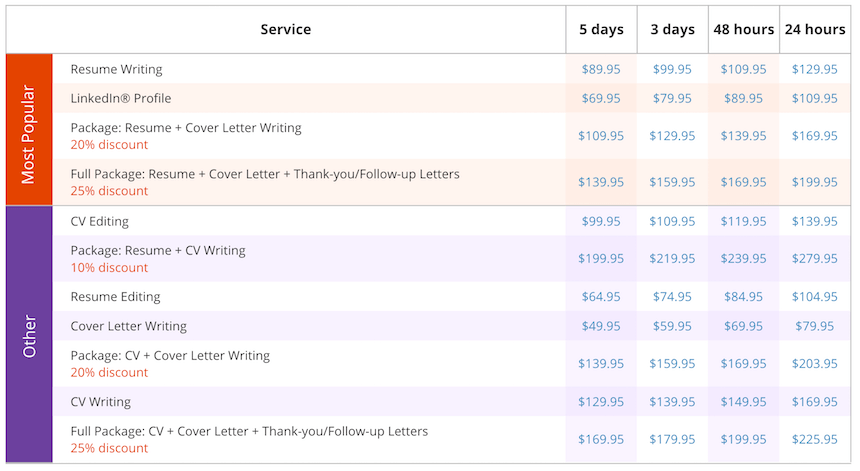Select the $203.95 CV + Cover Letter price
Image resolution: width=860 pixels, height=471 pixels.
point(814,364)
